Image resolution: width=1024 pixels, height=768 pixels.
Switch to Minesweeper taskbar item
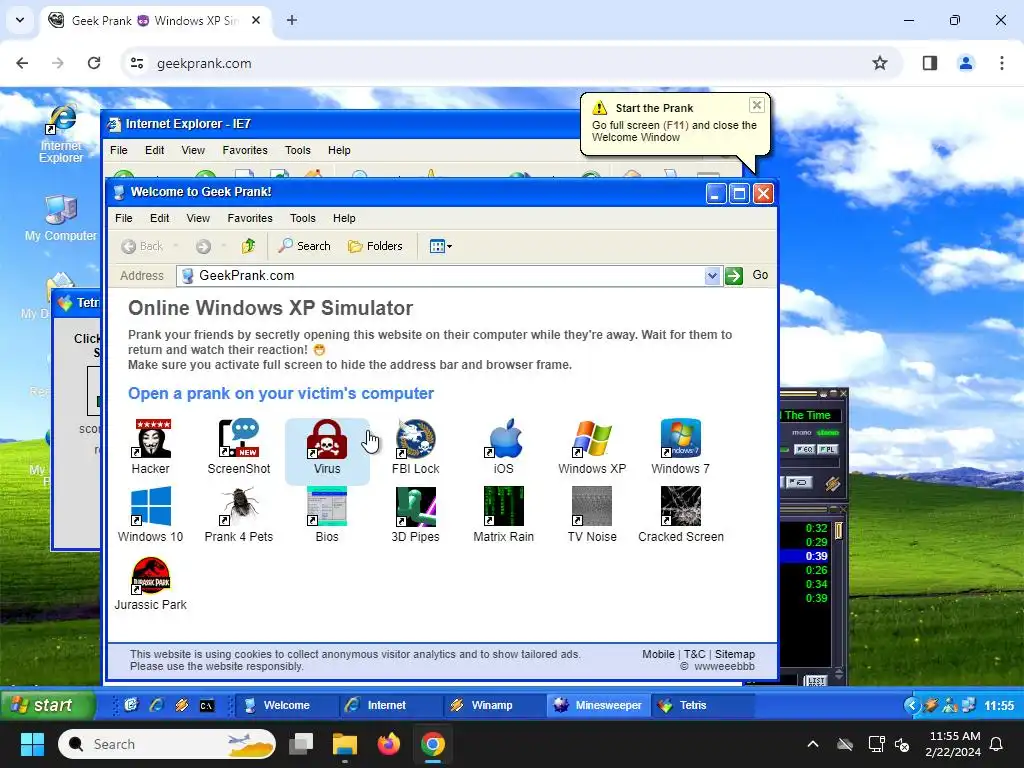(x=599, y=705)
